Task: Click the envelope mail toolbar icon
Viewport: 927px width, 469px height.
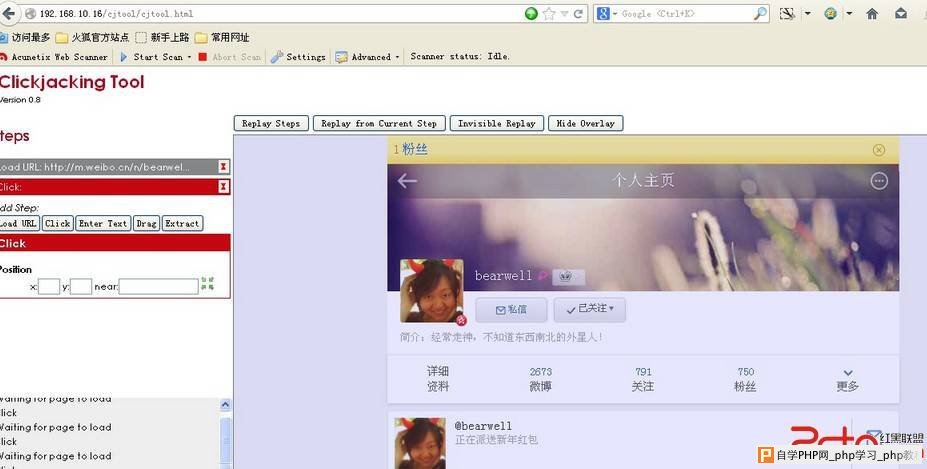Action: (901, 14)
